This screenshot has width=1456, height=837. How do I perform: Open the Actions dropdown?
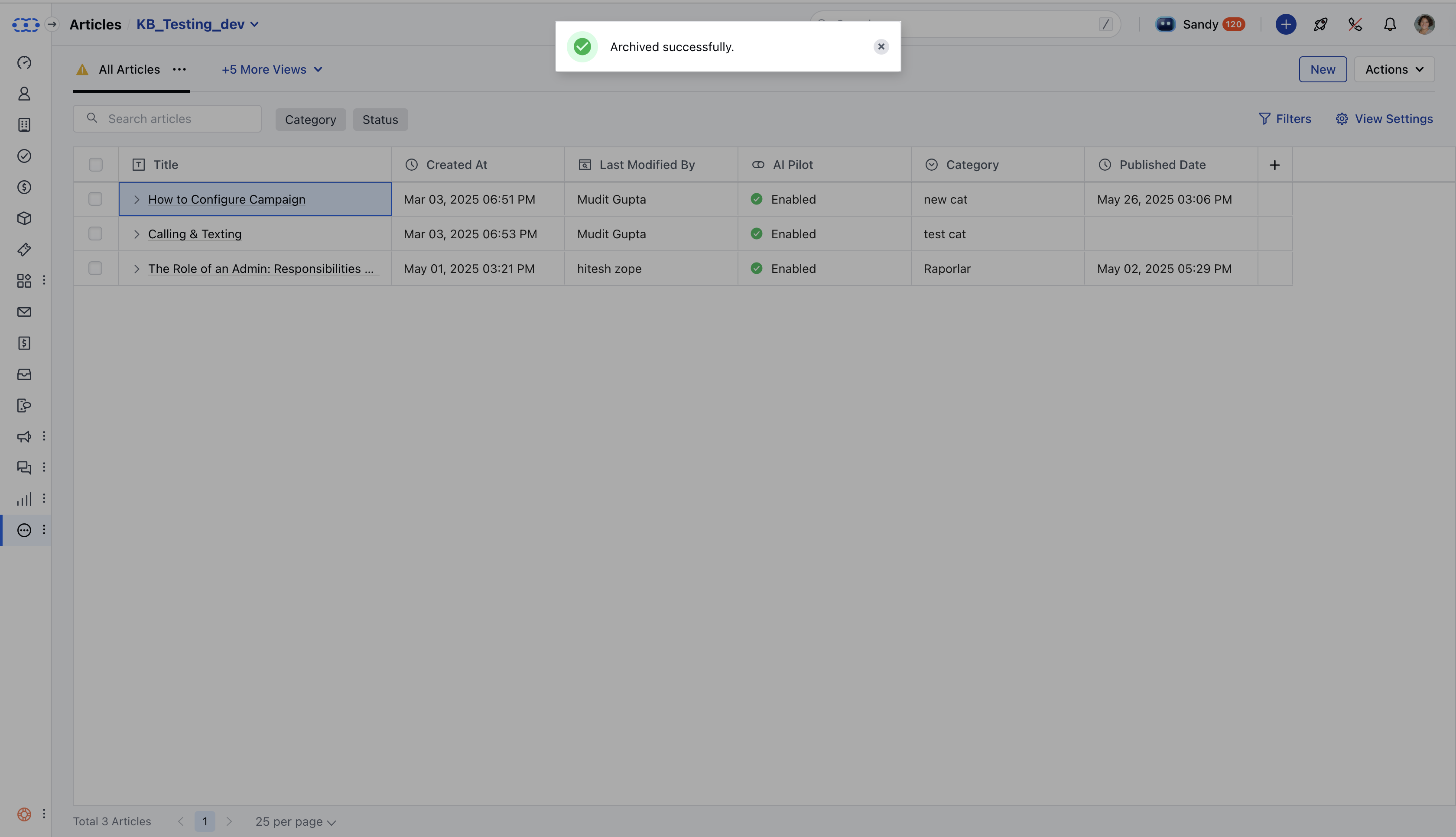[1394, 70]
